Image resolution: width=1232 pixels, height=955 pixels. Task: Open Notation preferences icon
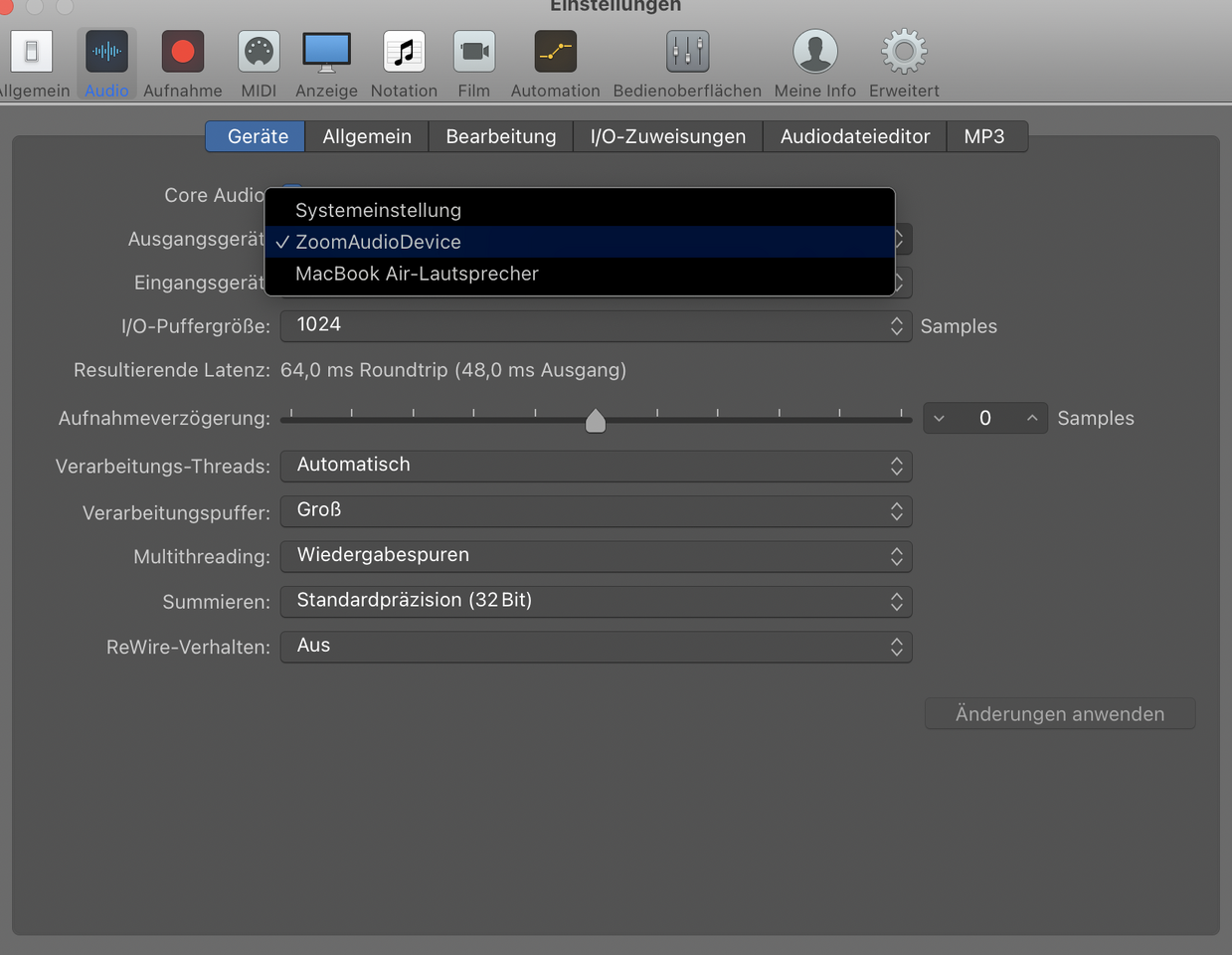pos(404,53)
